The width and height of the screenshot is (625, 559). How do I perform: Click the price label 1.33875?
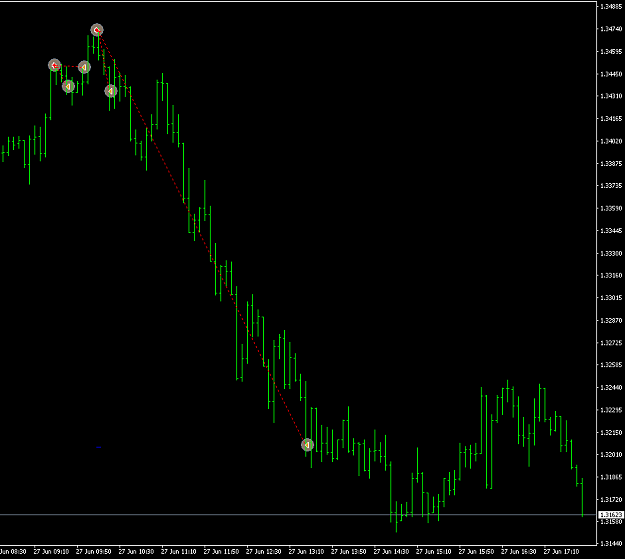[x=611, y=163]
